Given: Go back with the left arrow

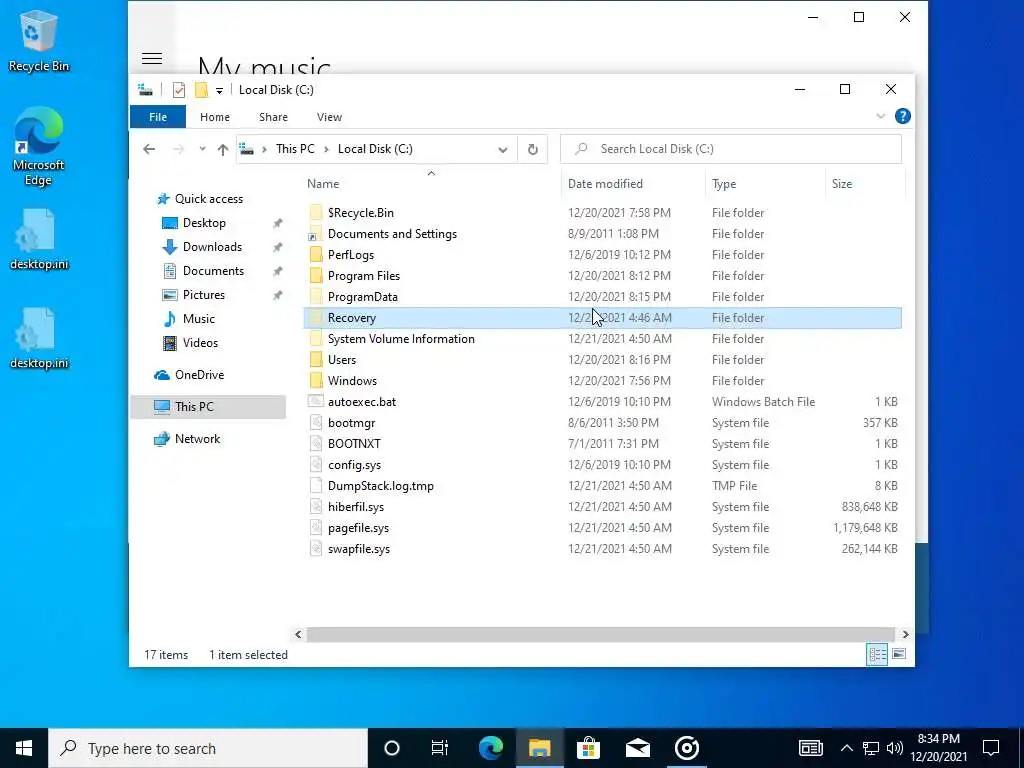Looking at the screenshot, I should (149, 149).
